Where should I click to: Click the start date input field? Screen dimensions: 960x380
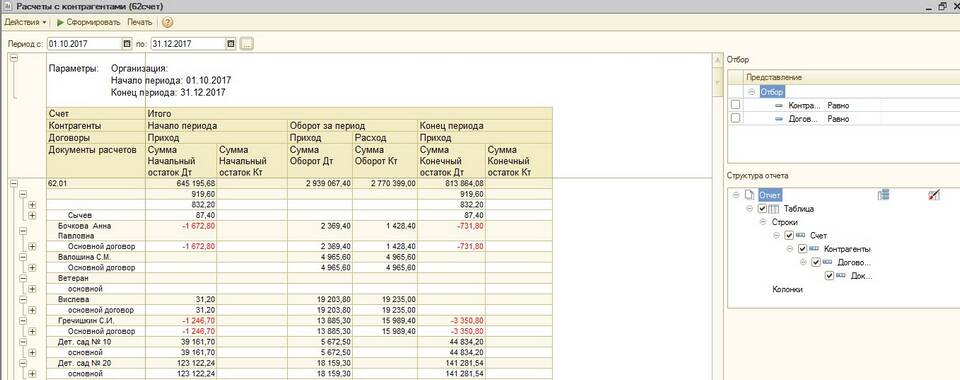[84, 44]
